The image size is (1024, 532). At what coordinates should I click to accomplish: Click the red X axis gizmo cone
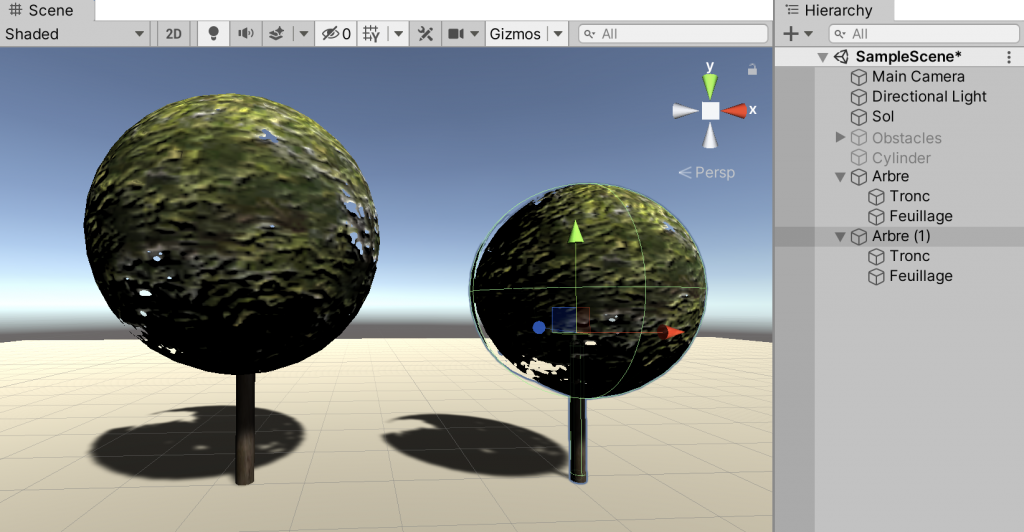coord(737,110)
